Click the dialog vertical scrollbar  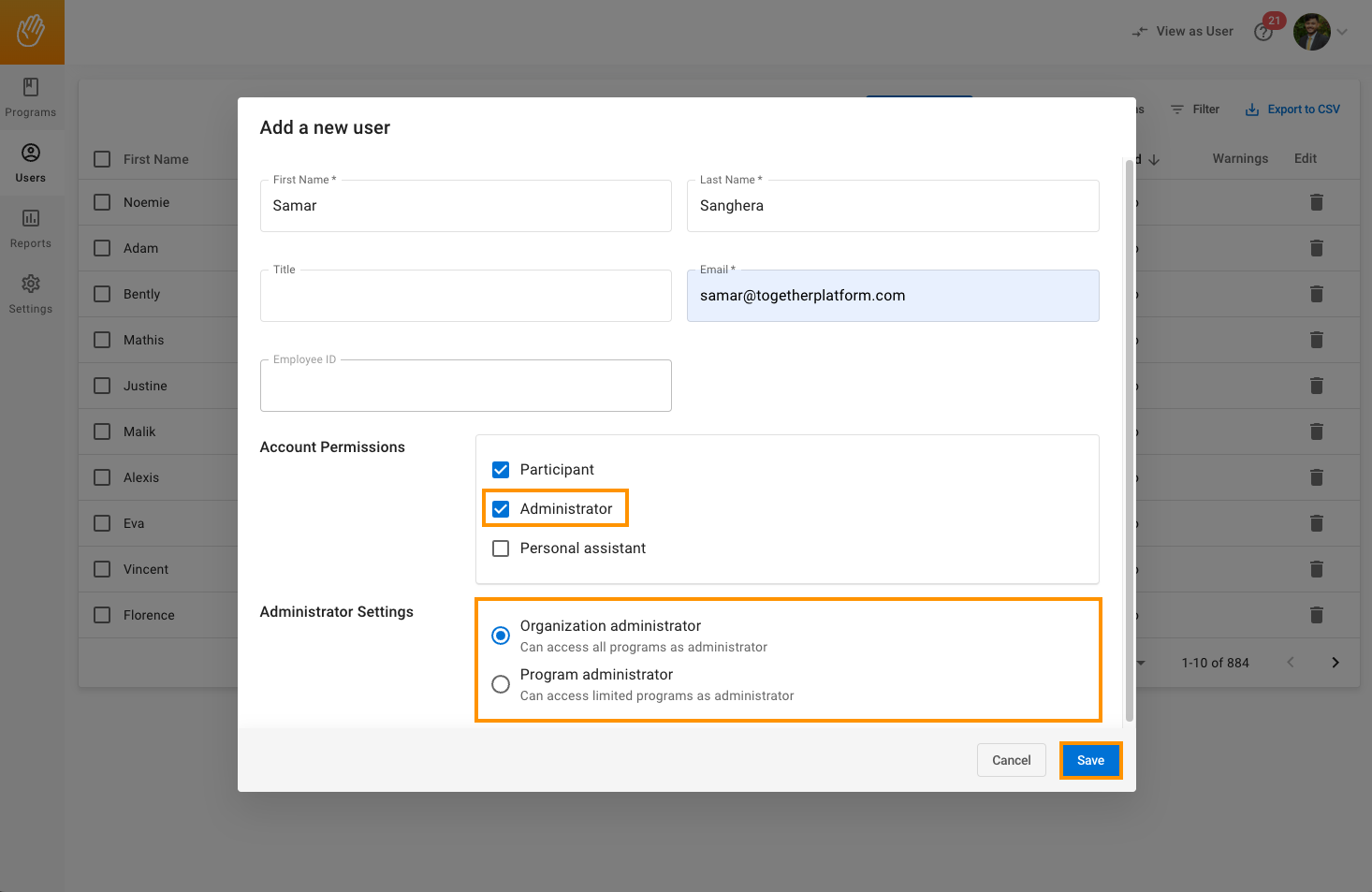[x=1130, y=440]
